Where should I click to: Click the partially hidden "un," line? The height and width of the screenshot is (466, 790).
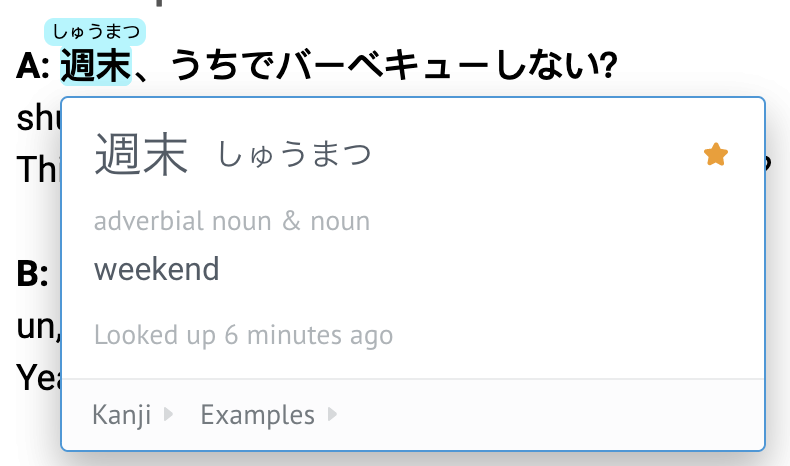pos(38,326)
